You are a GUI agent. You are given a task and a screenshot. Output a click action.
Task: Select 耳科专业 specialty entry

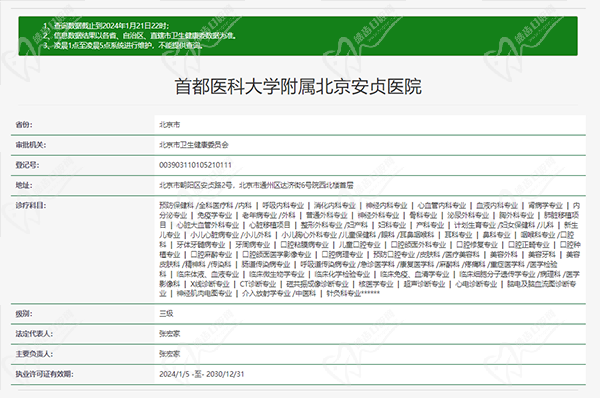point(458,235)
